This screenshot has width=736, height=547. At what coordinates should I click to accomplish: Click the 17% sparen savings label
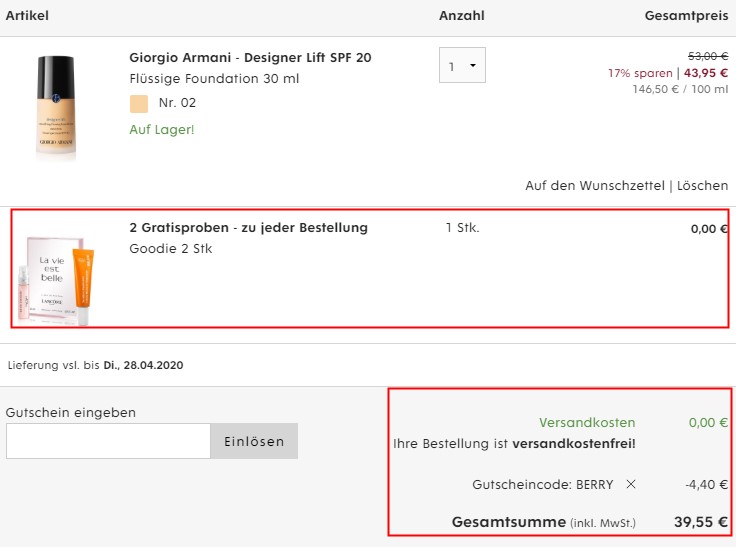640,73
